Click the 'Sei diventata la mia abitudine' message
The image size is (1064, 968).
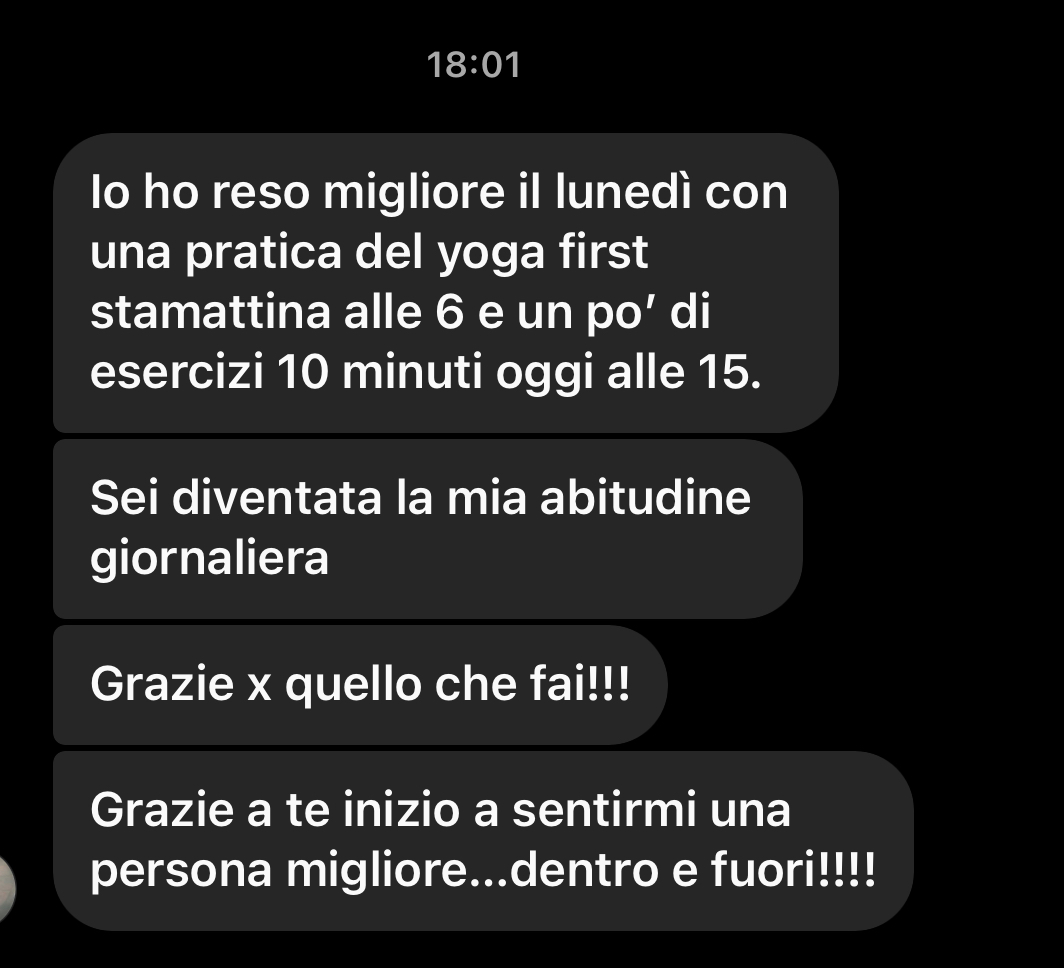pyautogui.click(x=428, y=529)
